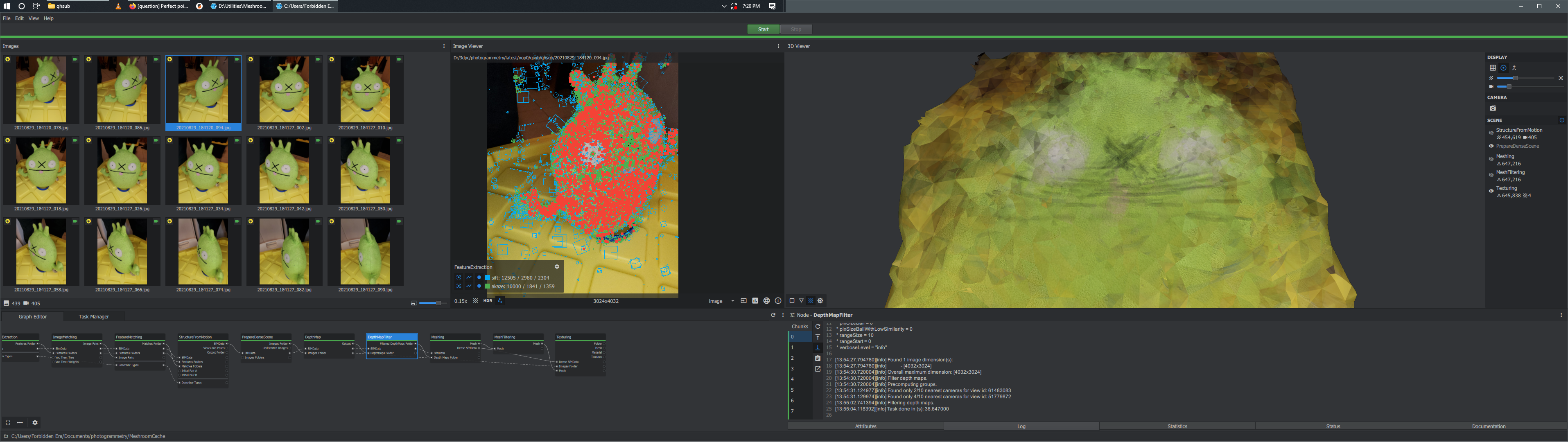Open the Documentation tab
The image size is (1568, 442).
pyautogui.click(x=1489, y=426)
